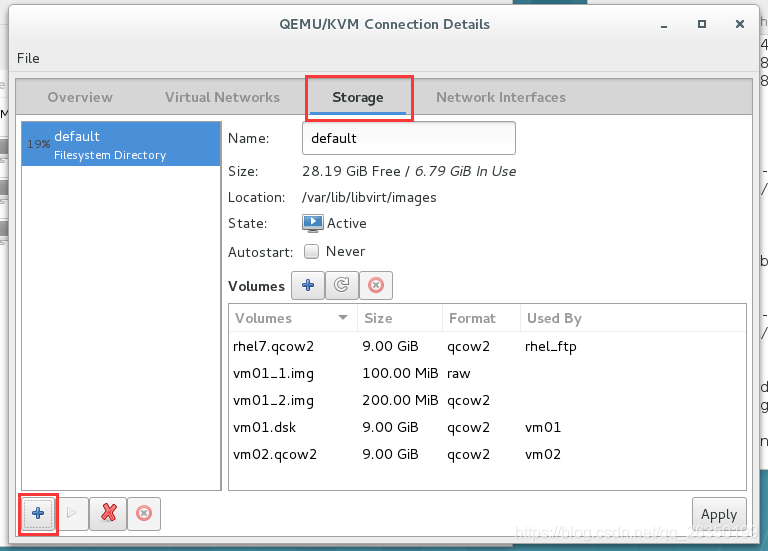768x551 pixels.
Task: Delete the storage pool at bottom left
Action: click(x=144, y=513)
